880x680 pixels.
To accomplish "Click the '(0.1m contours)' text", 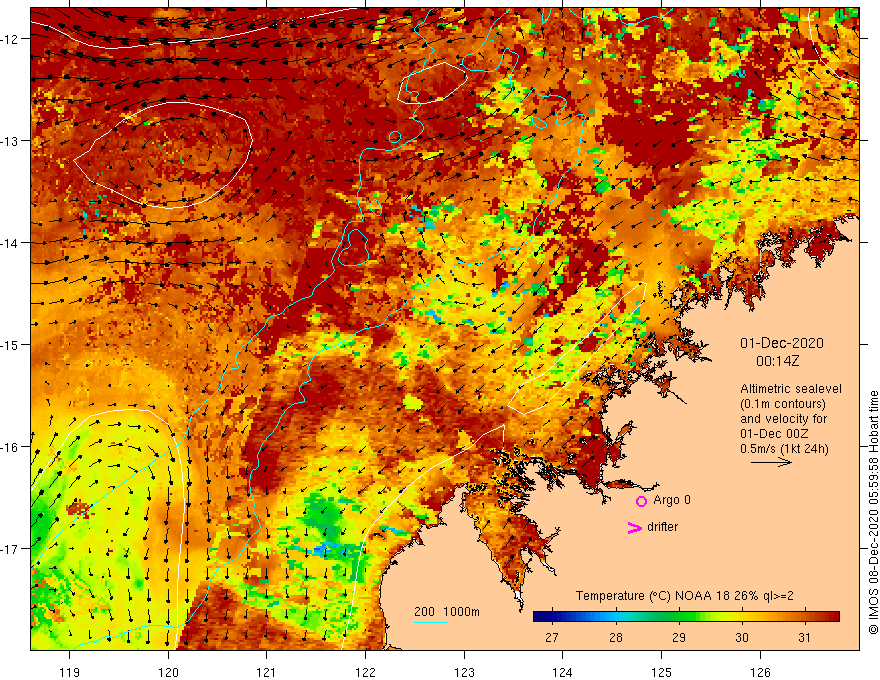I will coord(782,404).
